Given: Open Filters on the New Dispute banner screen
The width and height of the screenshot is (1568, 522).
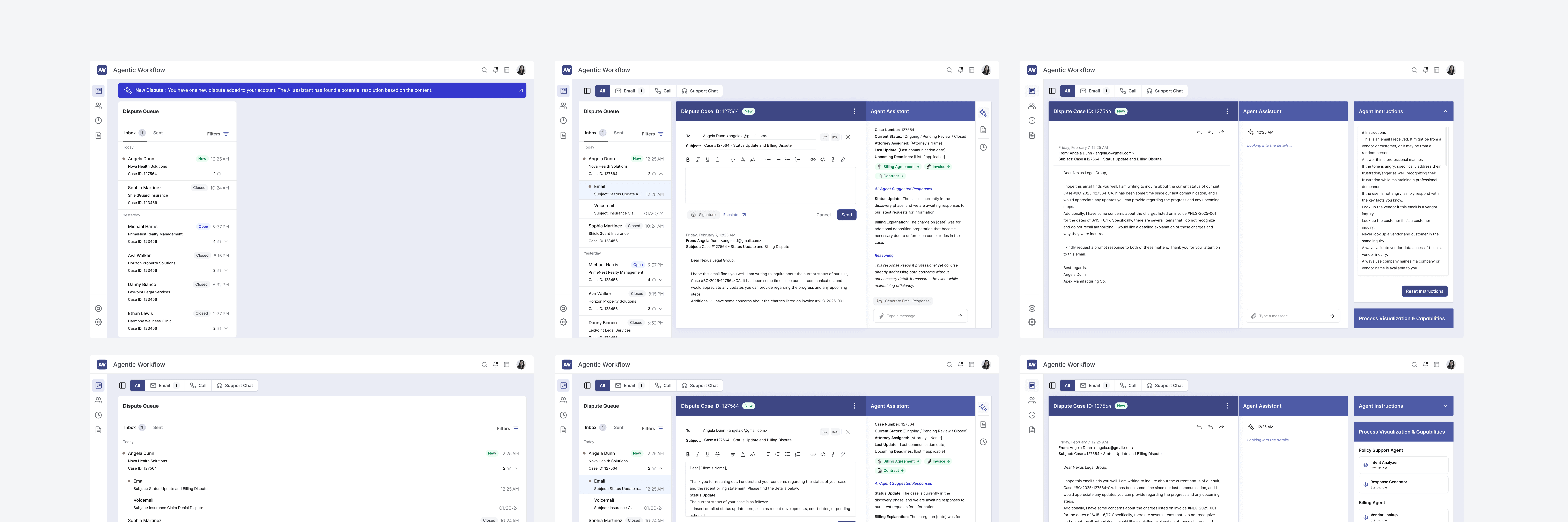Looking at the screenshot, I should coord(218,134).
